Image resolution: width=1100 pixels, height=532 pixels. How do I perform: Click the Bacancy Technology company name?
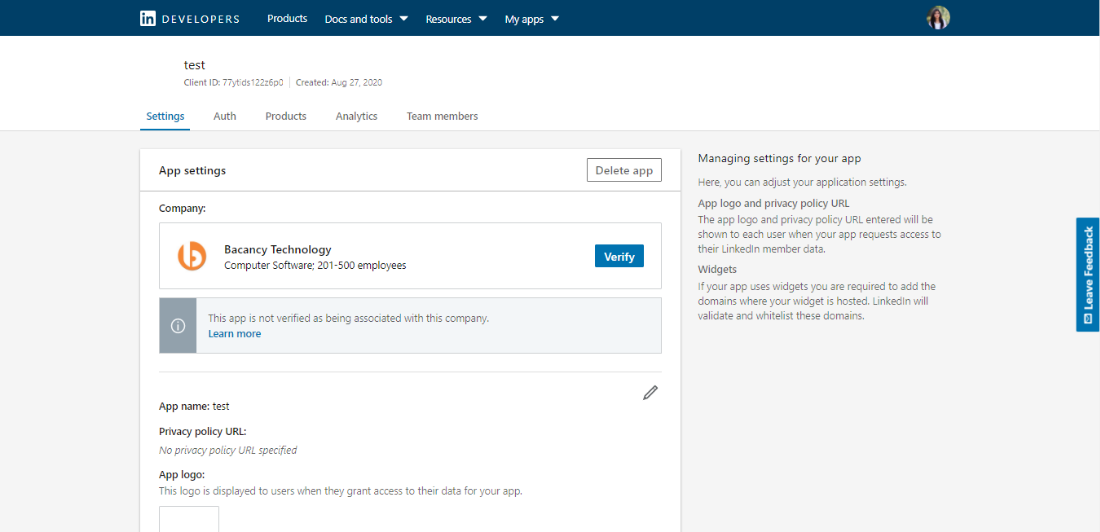278,249
